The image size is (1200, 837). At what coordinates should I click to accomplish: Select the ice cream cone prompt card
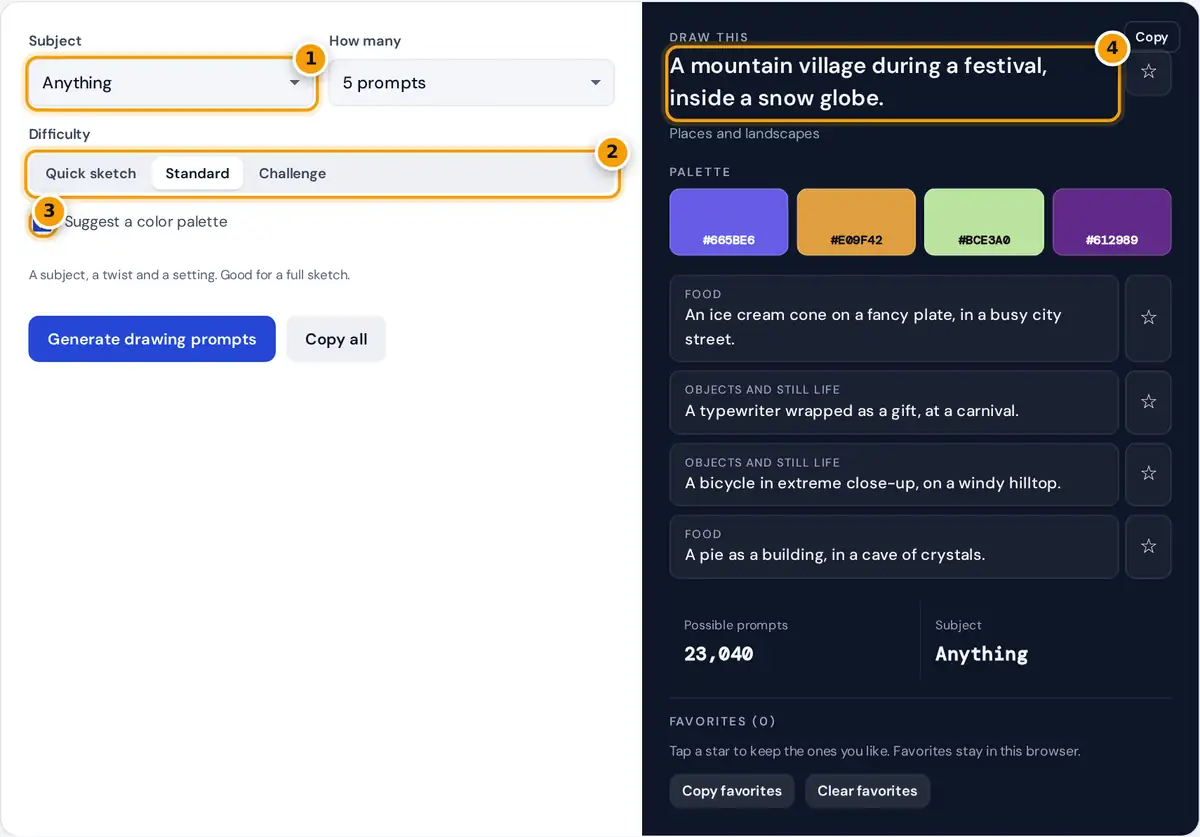tap(894, 318)
